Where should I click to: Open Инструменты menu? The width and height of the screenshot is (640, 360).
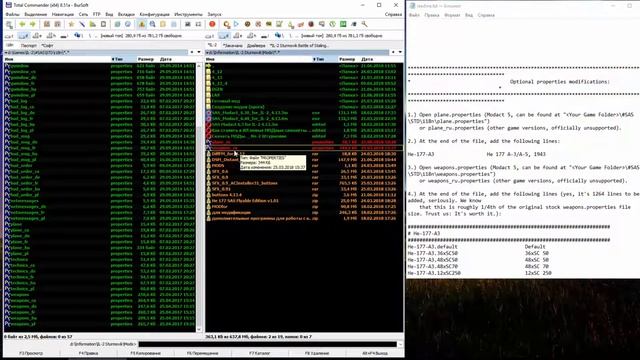pos(188,14)
